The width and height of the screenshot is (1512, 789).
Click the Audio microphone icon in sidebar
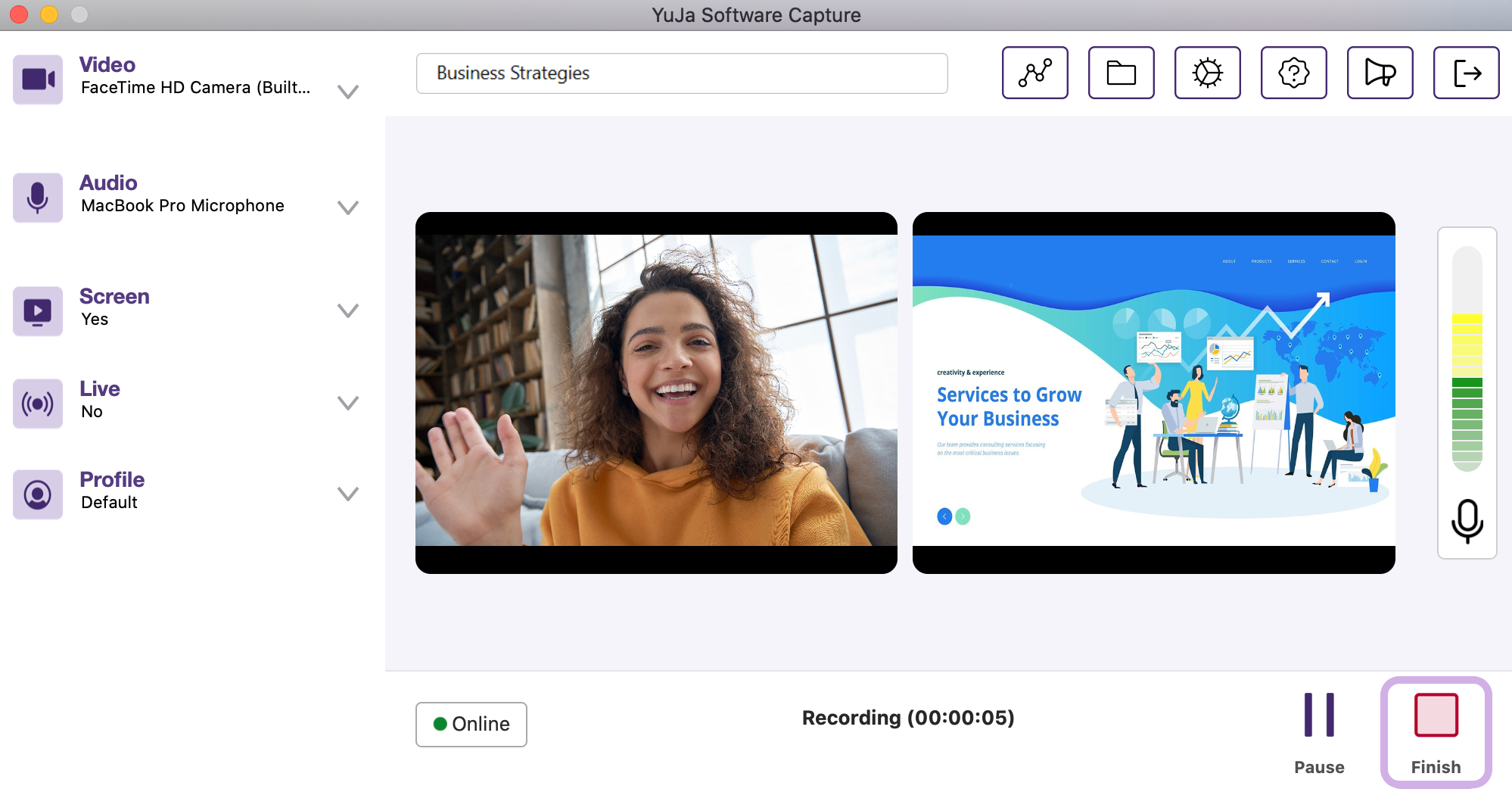click(x=38, y=197)
